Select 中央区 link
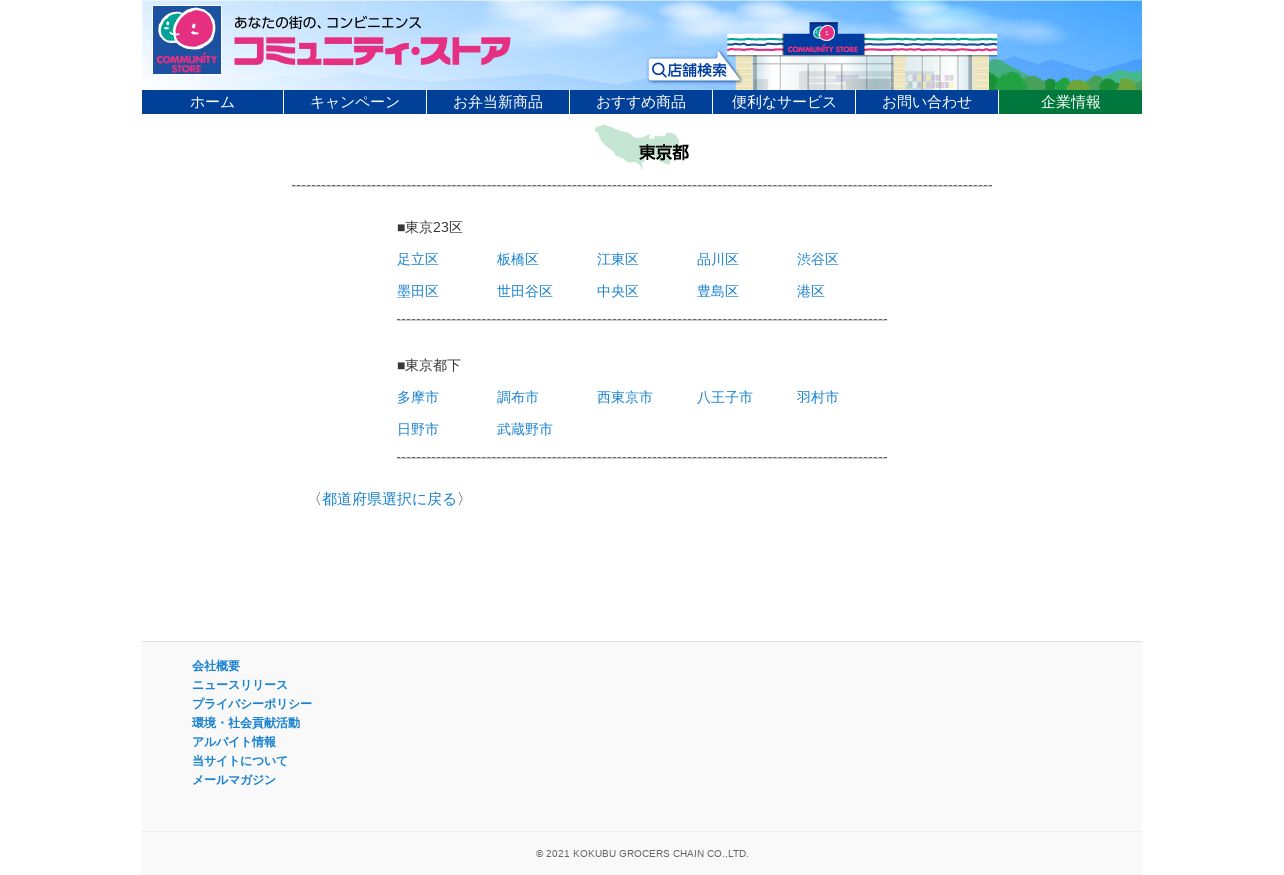 [618, 291]
